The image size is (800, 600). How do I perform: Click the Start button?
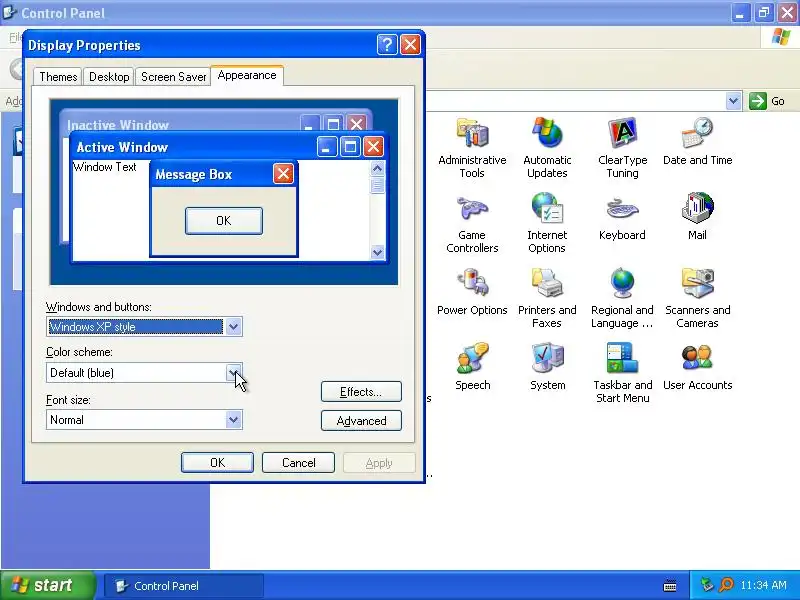[48, 585]
